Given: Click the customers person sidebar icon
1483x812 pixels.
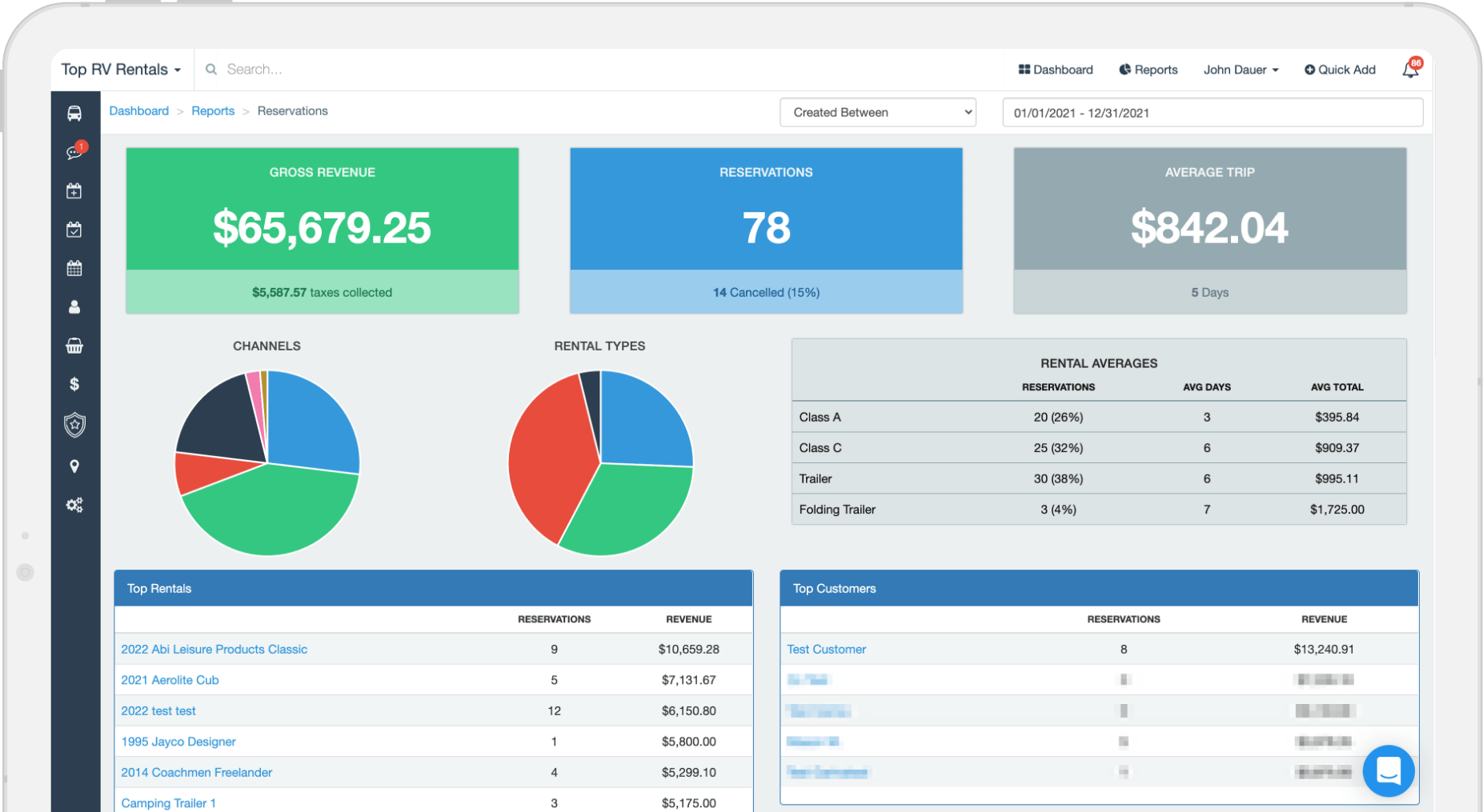Looking at the screenshot, I should click(x=74, y=307).
